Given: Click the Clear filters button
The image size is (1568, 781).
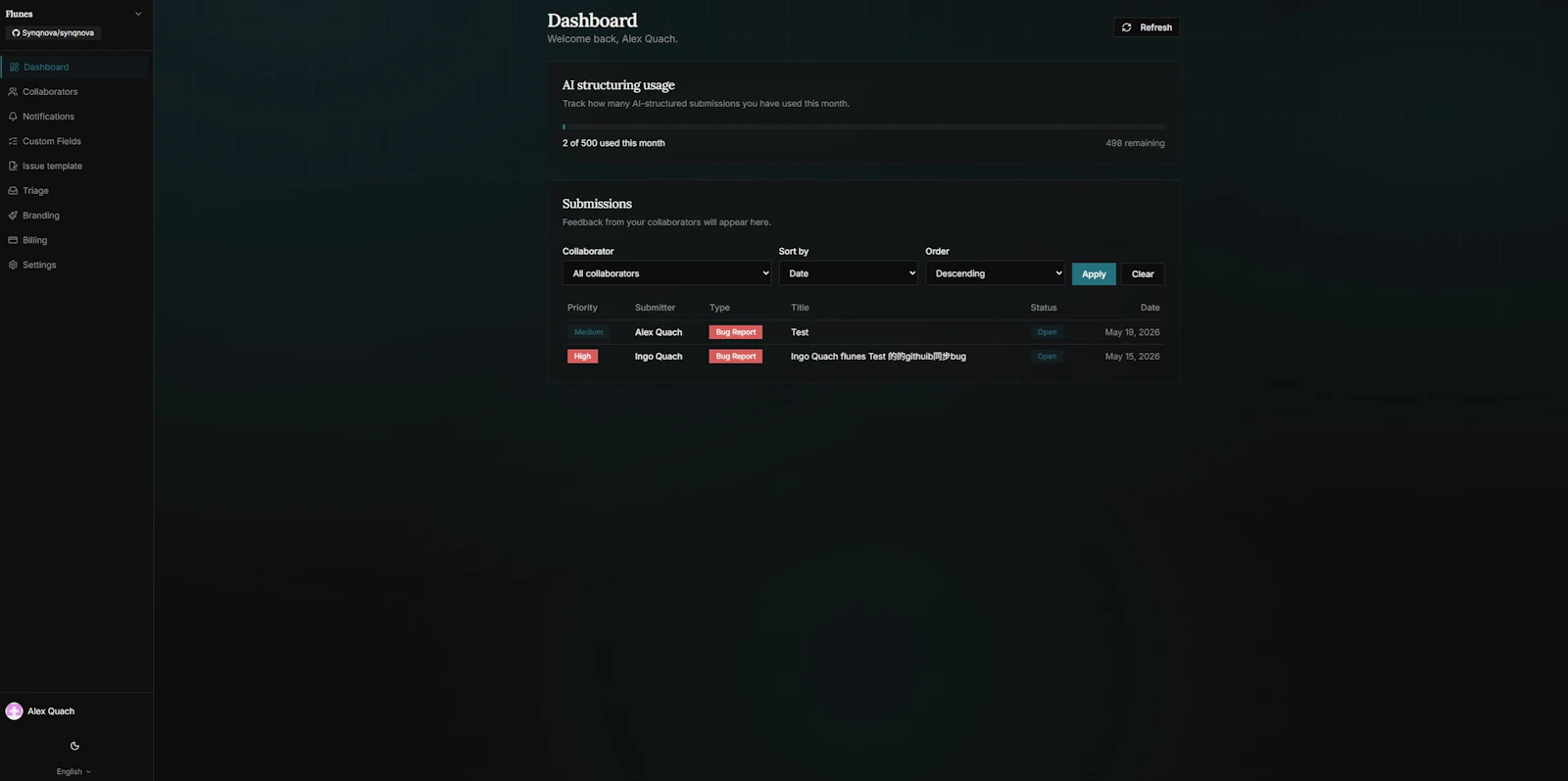Looking at the screenshot, I should pyautogui.click(x=1143, y=274).
